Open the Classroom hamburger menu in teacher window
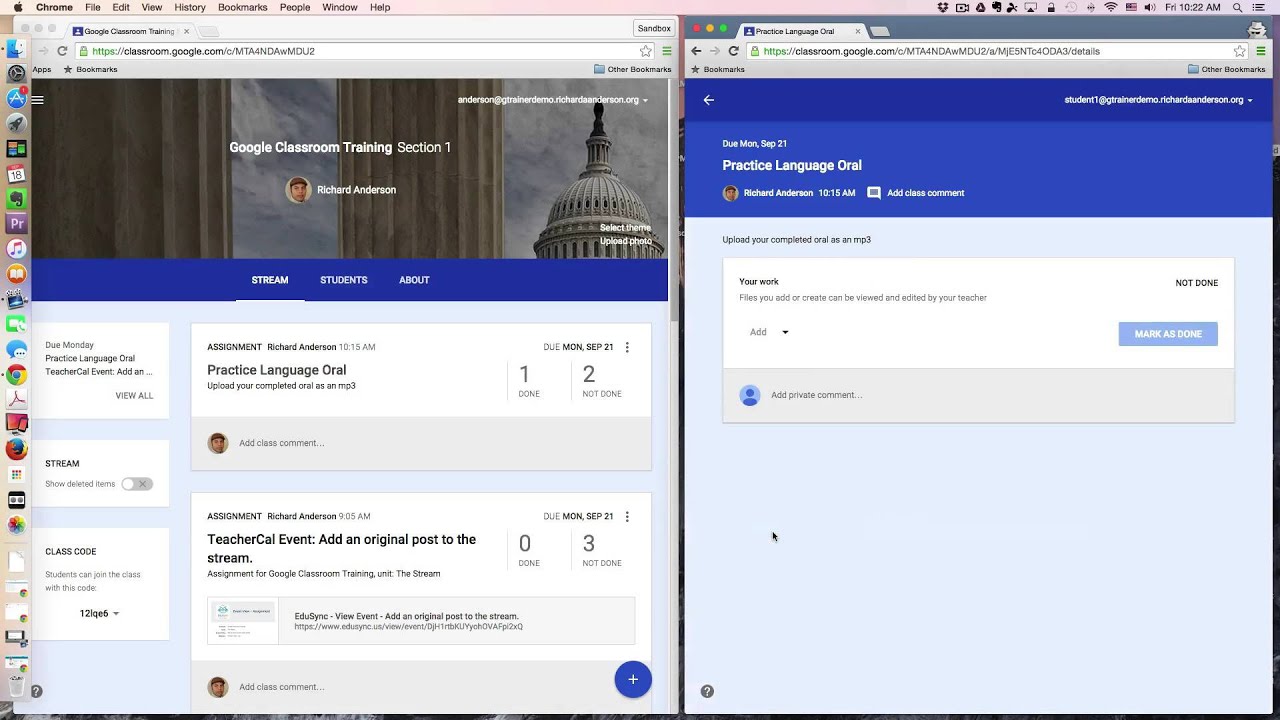1280x720 pixels. [x=38, y=100]
